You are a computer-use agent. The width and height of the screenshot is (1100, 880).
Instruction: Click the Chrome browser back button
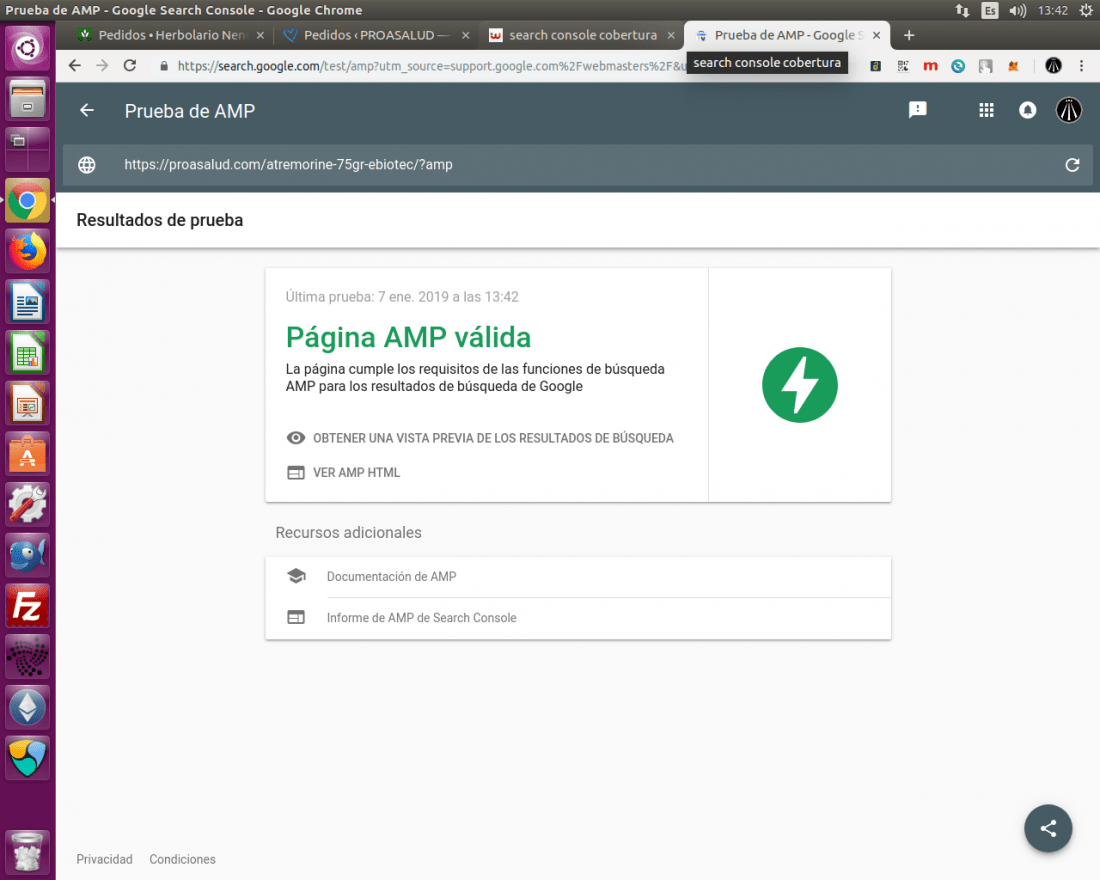click(74, 66)
